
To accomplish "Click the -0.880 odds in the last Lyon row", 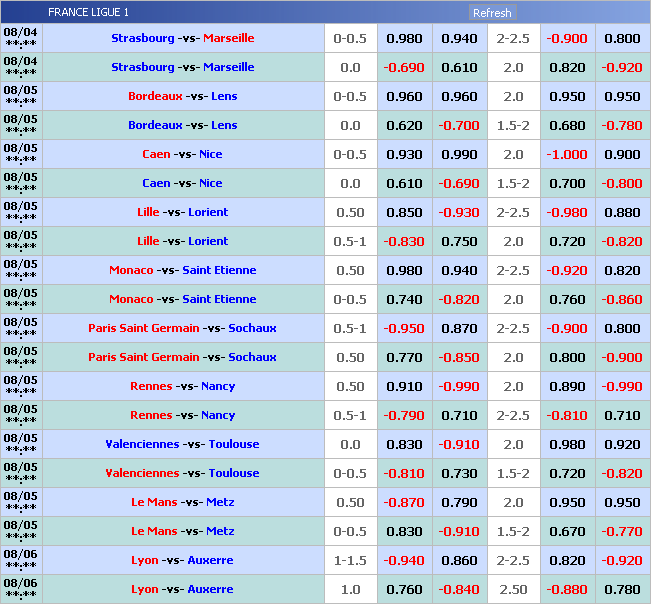I will click(x=567, y=590).
